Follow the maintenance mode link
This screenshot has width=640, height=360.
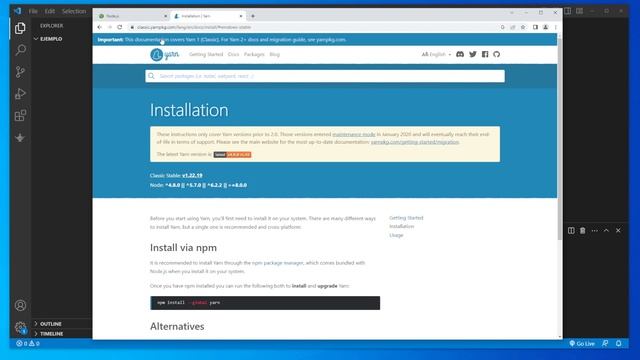click(x=353, y=134)
